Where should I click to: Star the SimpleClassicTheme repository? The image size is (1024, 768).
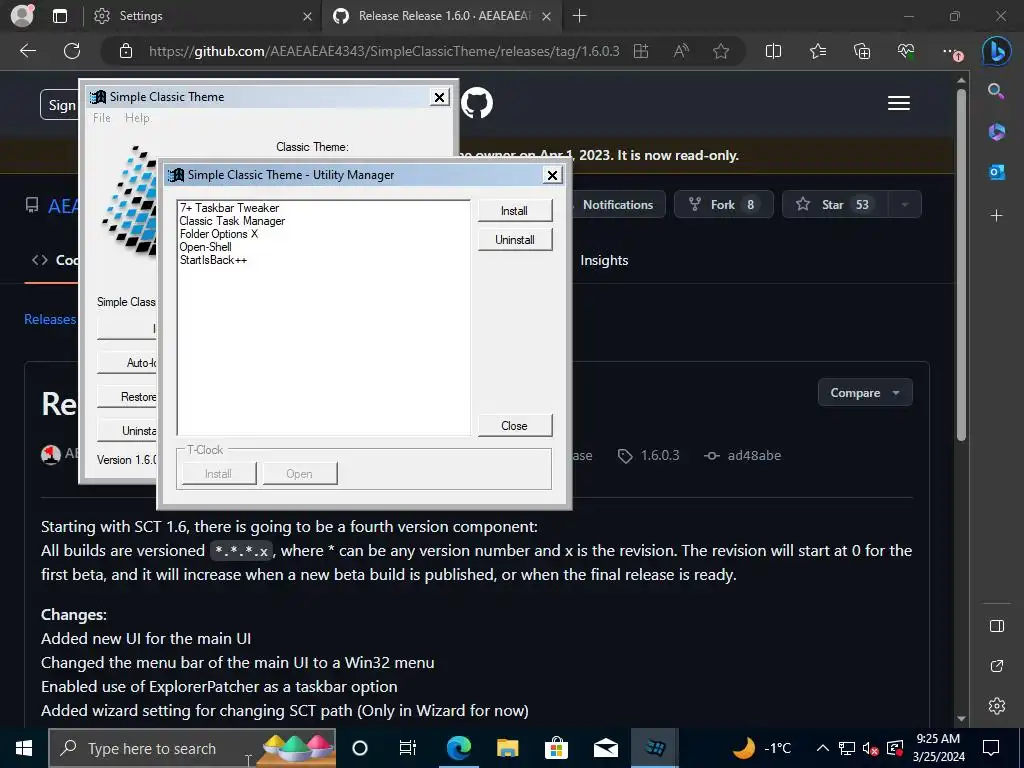[x=833, y=204]
